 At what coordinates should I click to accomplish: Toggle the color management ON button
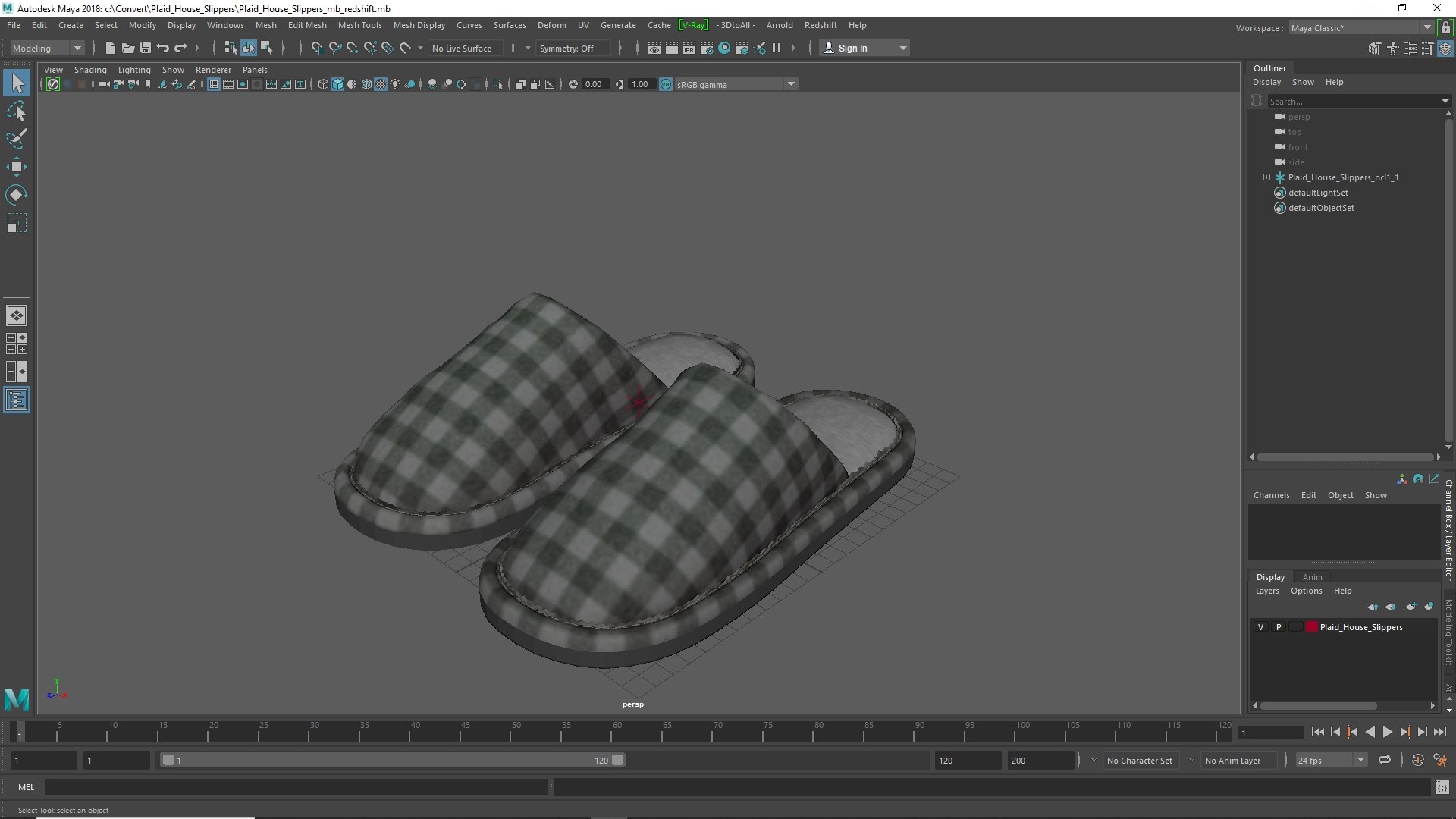click(666, 84)
